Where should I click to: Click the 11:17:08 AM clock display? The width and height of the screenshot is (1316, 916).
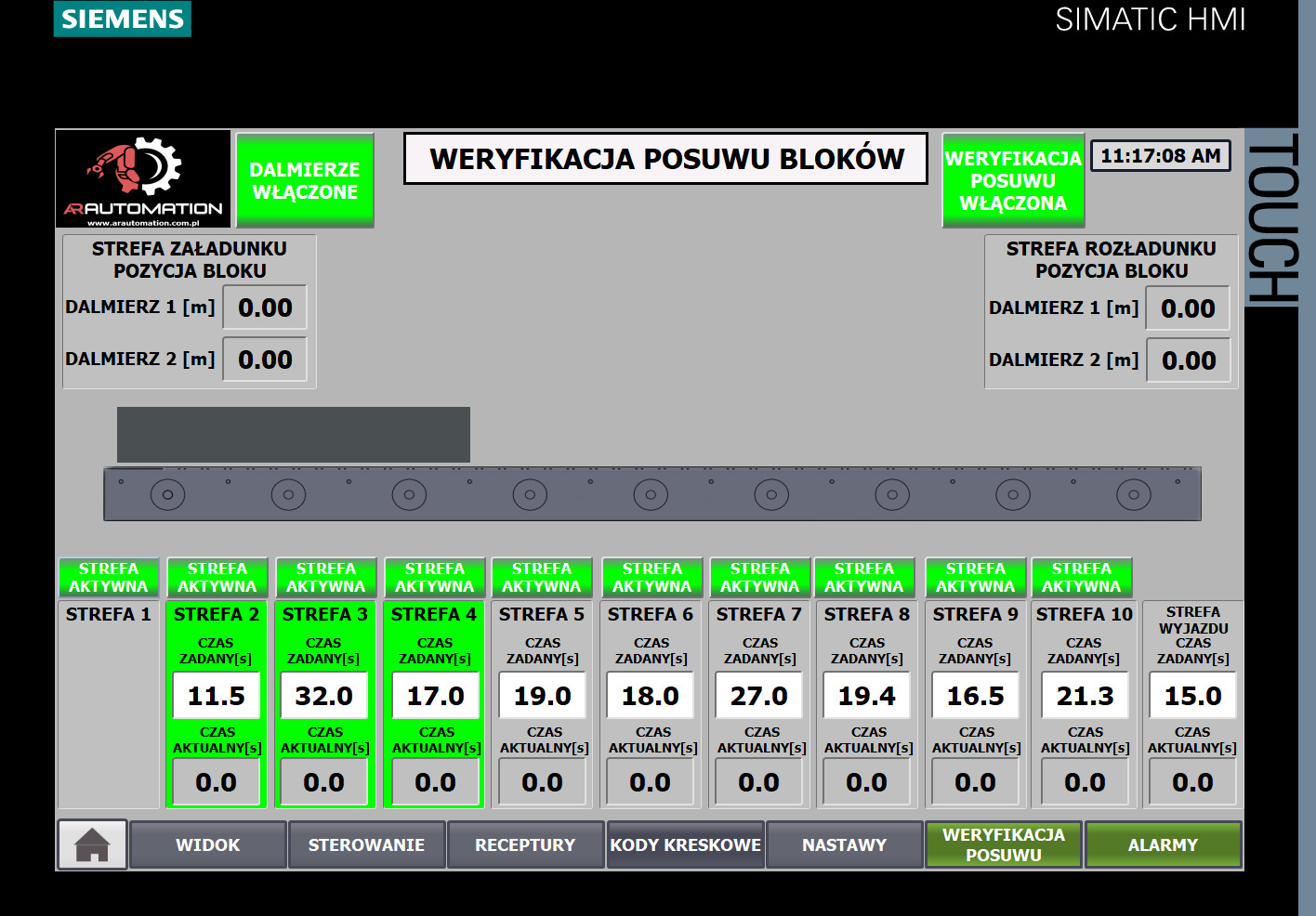tap(1160, 154)
